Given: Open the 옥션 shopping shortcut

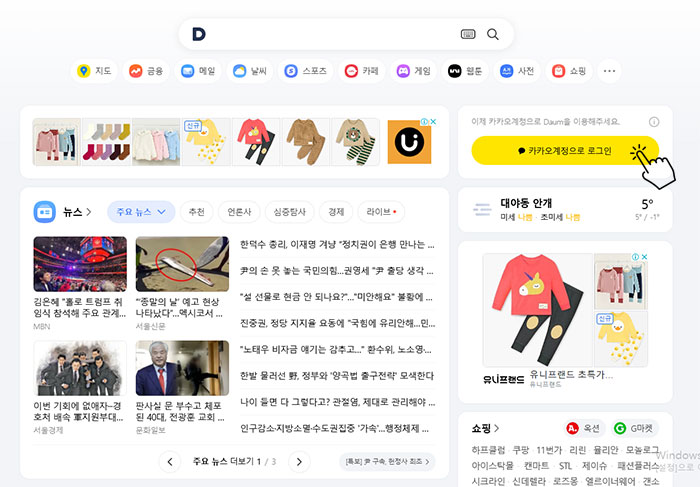Looking at the screenshot, I should (584, 428).
